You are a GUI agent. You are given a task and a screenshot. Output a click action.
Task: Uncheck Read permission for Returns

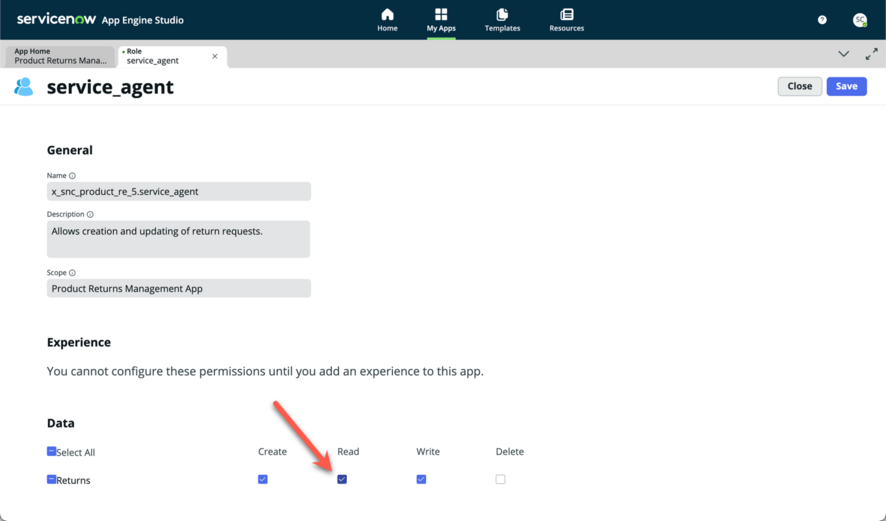click(342, 479)
